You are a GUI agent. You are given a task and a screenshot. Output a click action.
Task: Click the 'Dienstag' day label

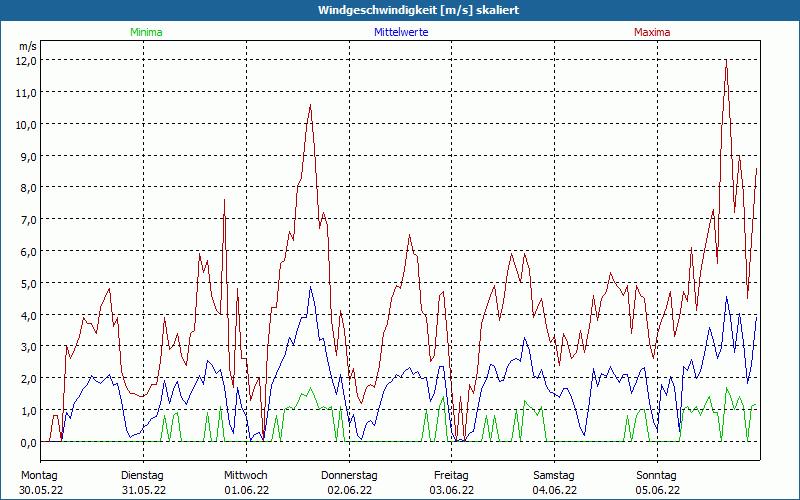click(142, 476)
